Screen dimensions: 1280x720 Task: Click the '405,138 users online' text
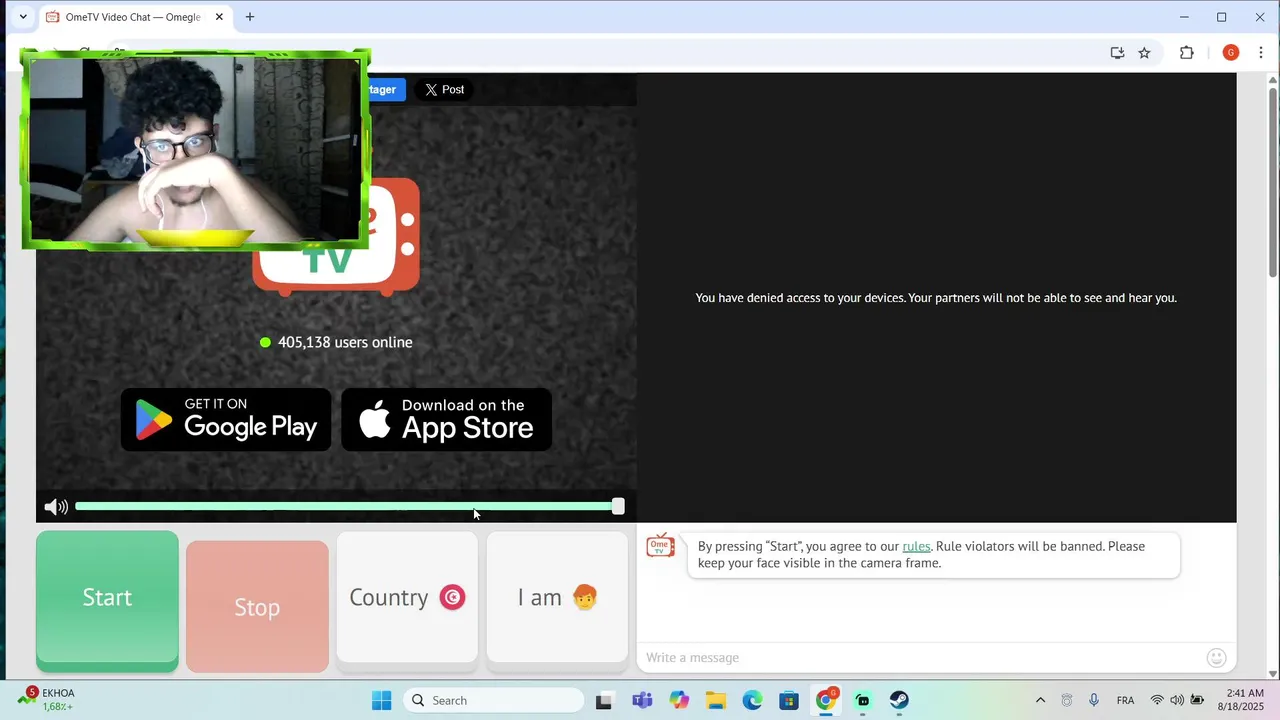[x=345, y=342]
